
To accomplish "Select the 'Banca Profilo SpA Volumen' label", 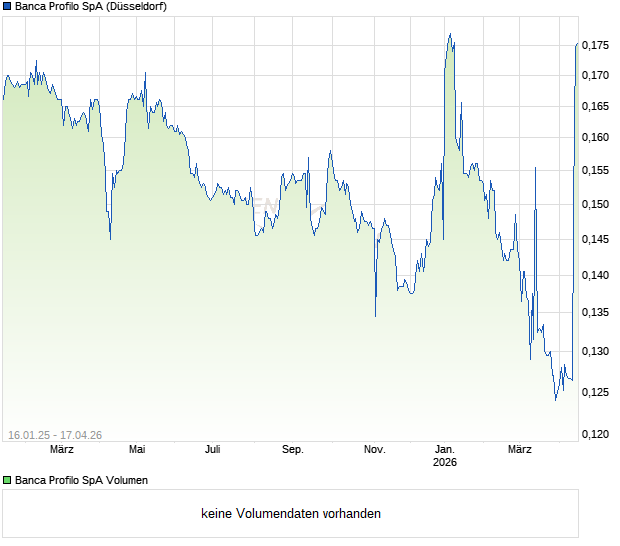I will [81, 480].
